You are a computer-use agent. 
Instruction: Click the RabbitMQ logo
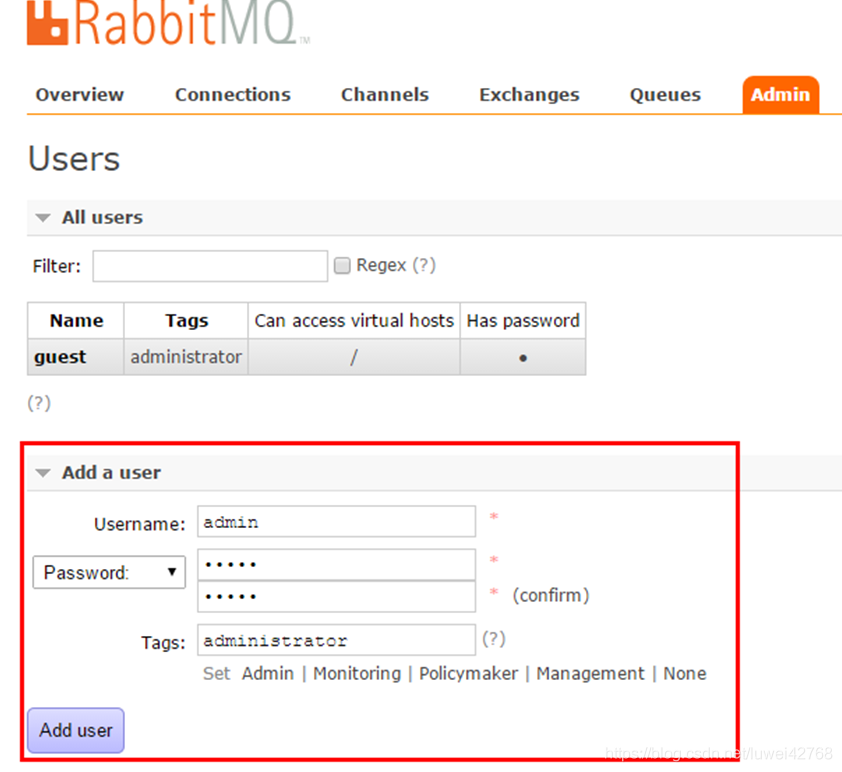[x=168, y=23]
